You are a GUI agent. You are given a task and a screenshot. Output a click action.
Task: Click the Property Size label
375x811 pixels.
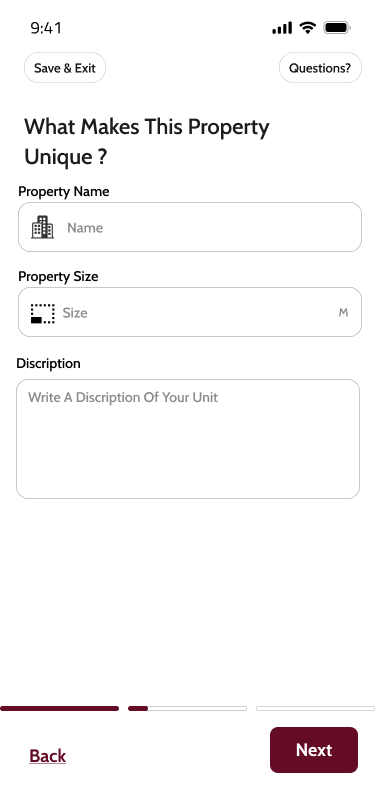[58, 277]
